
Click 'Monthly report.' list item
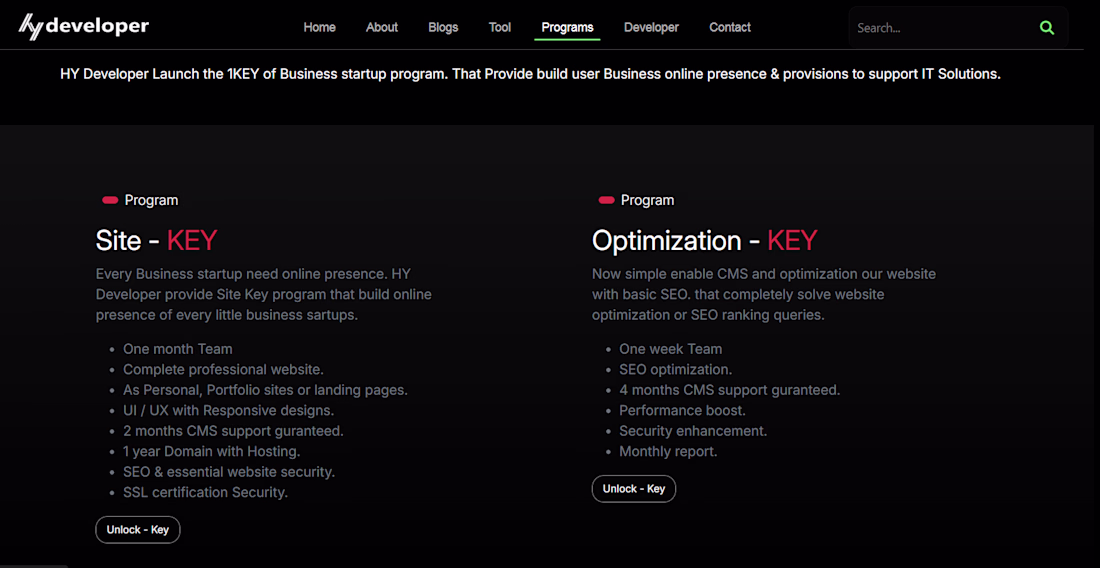click(668, 451)
